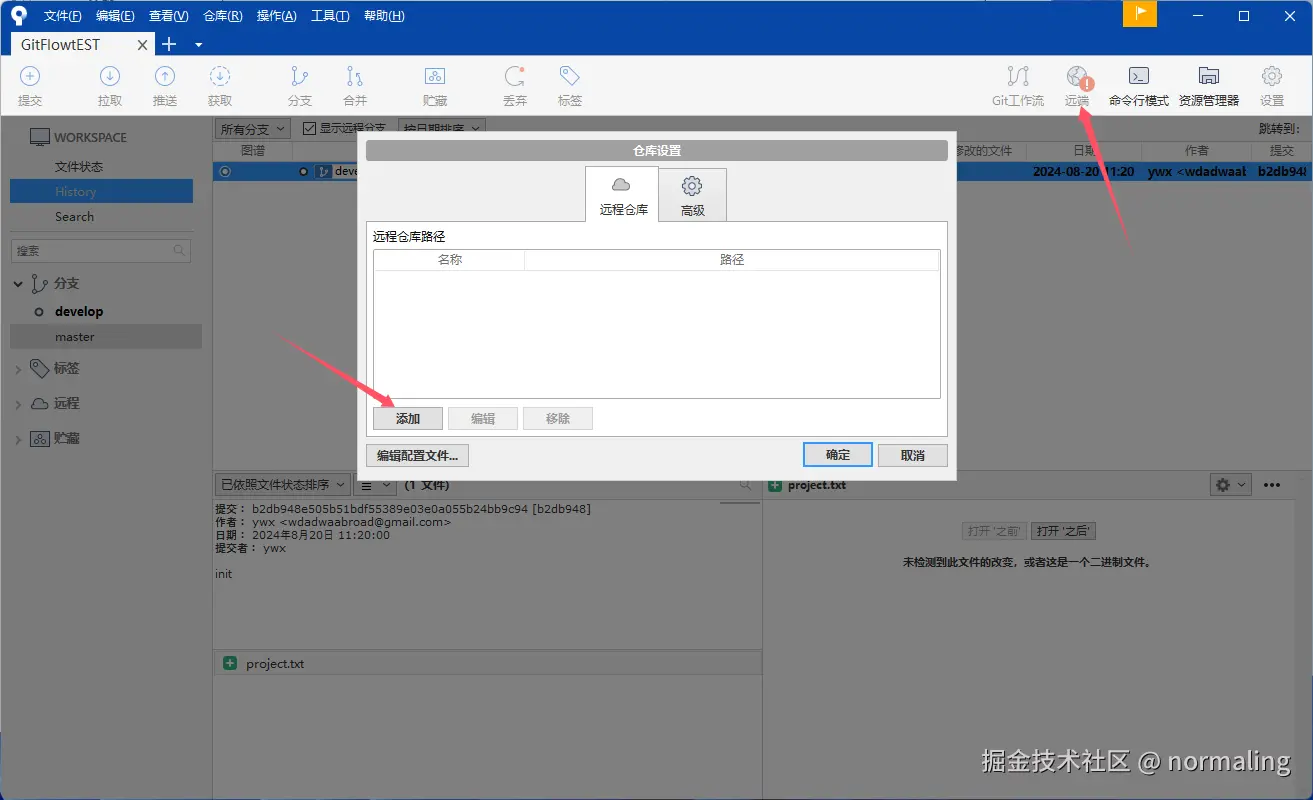
Task: Select History in the sidebar
Action: (101, 191)
